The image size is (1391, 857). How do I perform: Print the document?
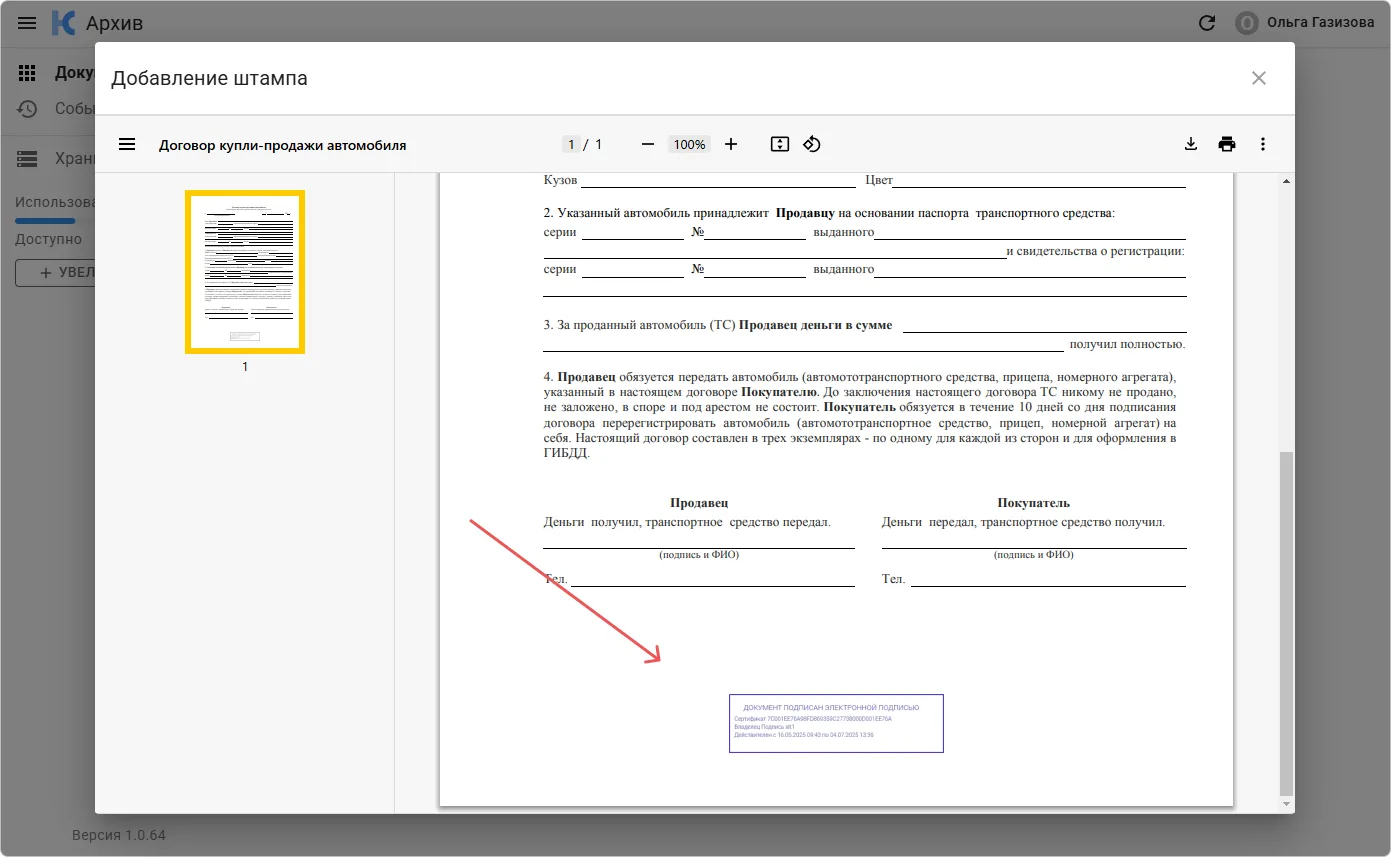point(1227,144)
